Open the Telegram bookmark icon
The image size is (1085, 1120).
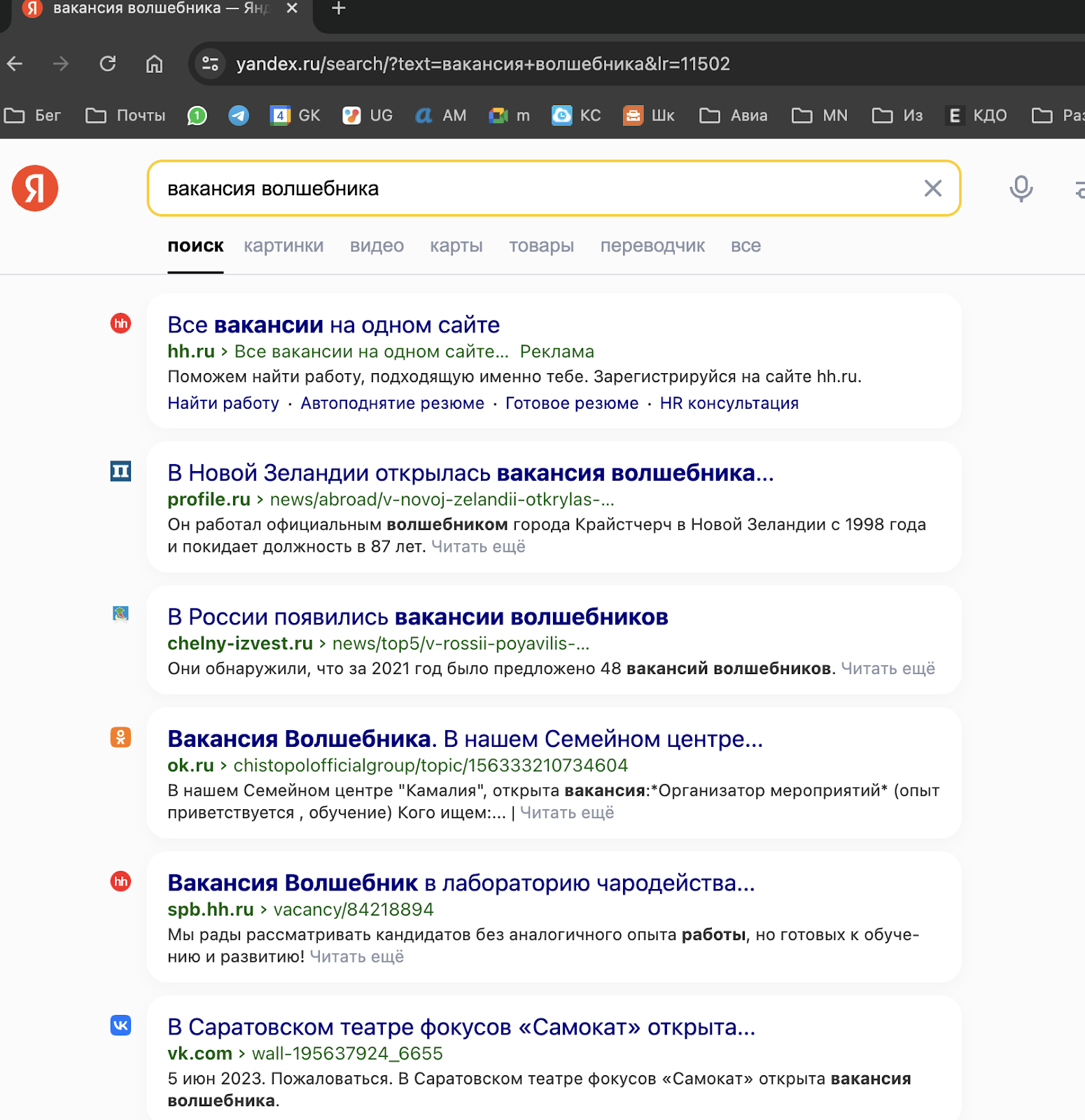(x=239, y=115)
